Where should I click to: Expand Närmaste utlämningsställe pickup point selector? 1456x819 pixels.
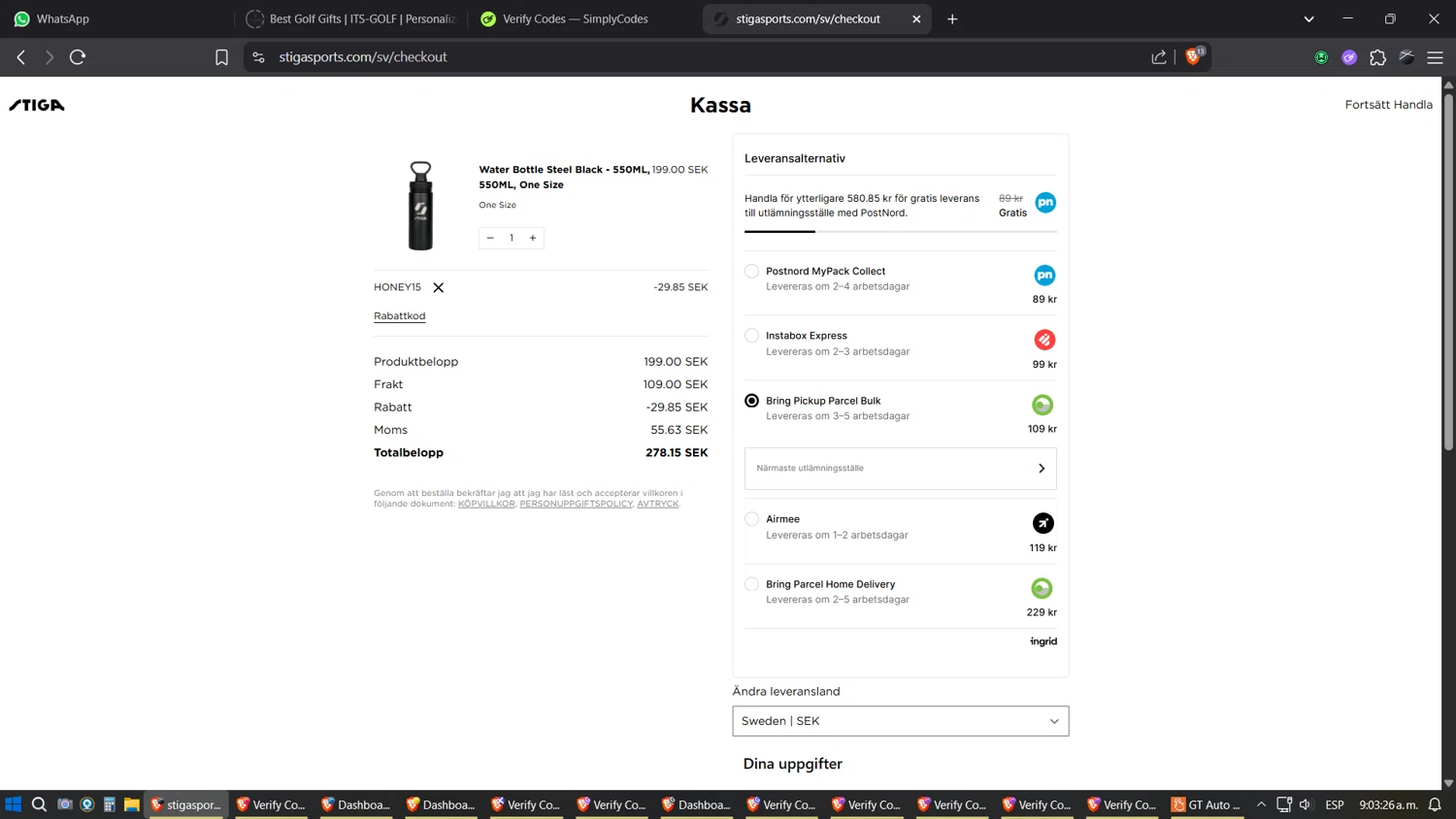901,469
